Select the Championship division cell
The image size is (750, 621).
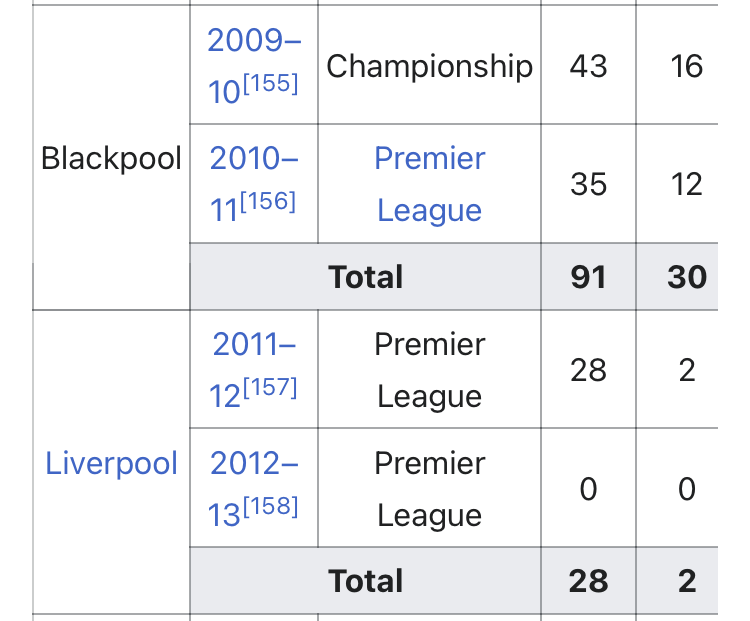coord(430,65)
